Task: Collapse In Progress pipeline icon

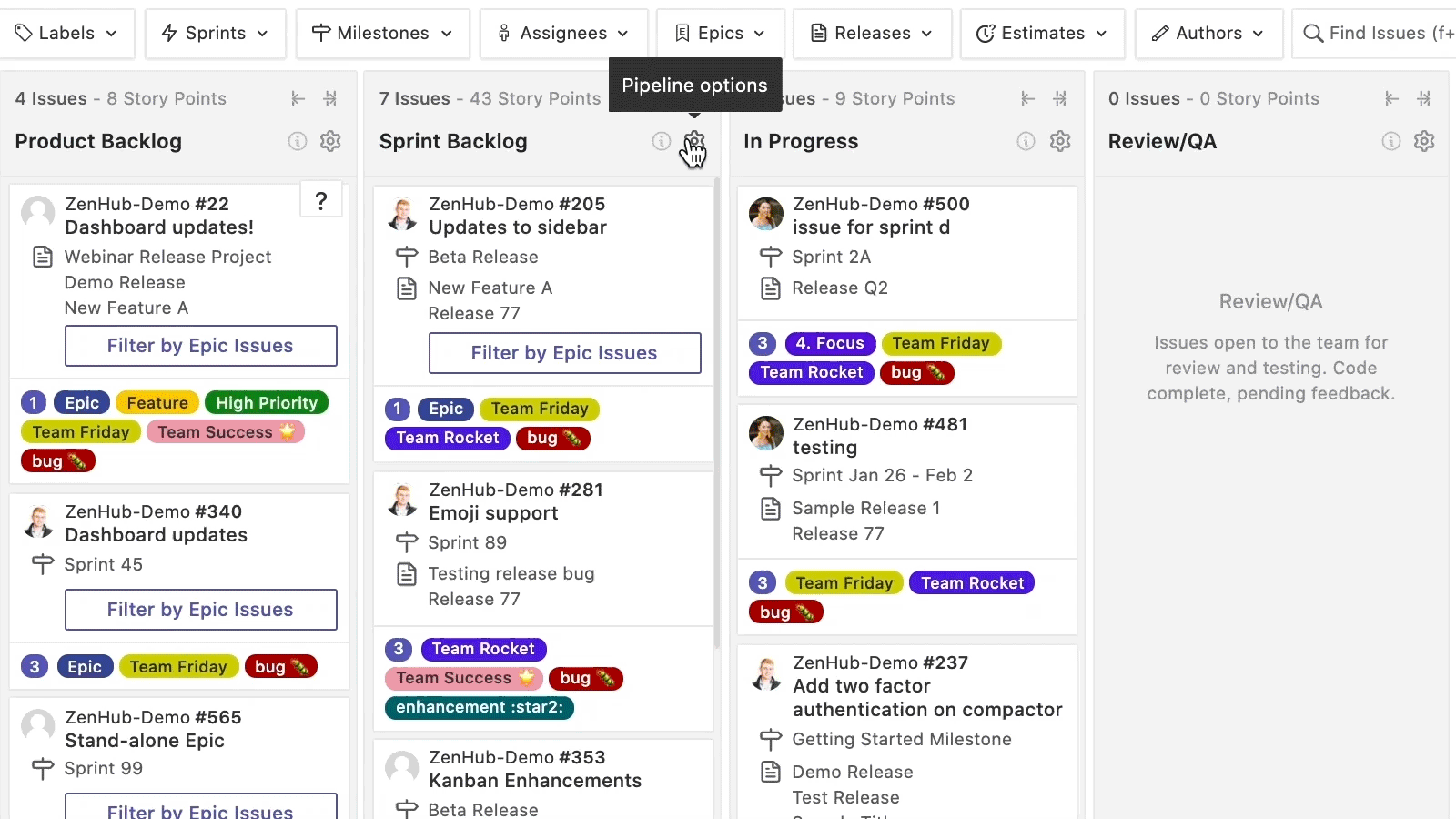Action: coord(1060,98)
